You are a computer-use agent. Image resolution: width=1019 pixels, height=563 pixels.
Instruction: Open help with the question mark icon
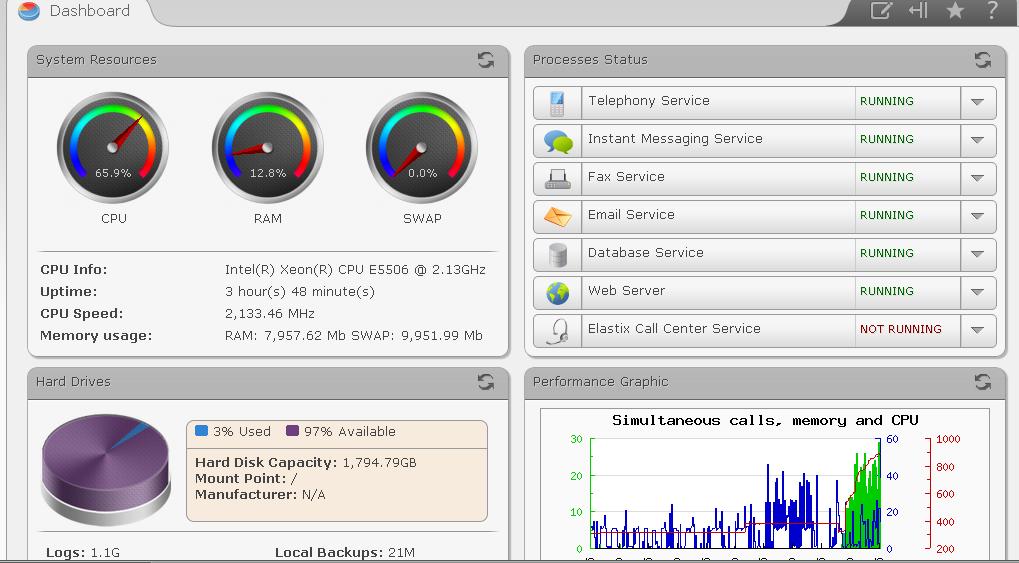point(992,11)
